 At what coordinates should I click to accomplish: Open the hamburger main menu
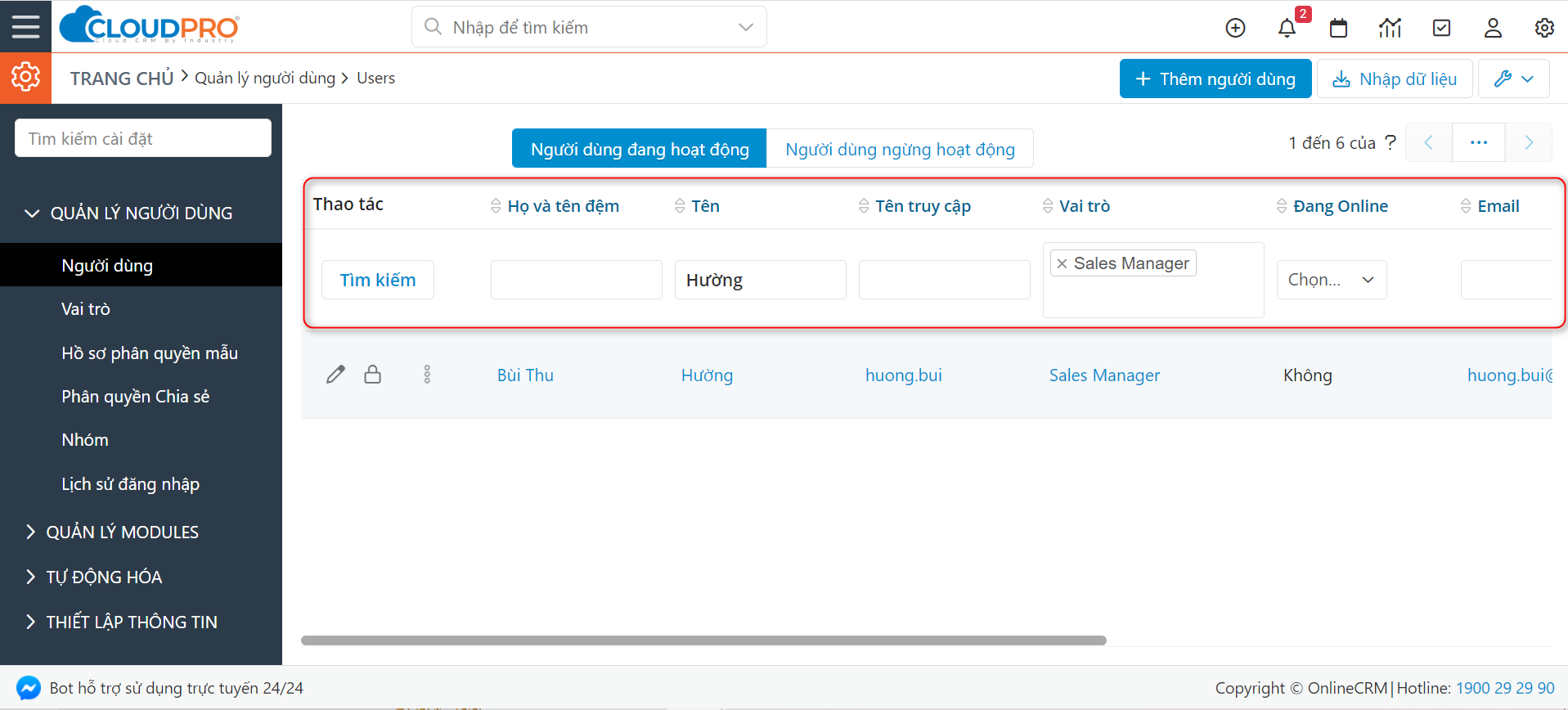click(25, 26)
